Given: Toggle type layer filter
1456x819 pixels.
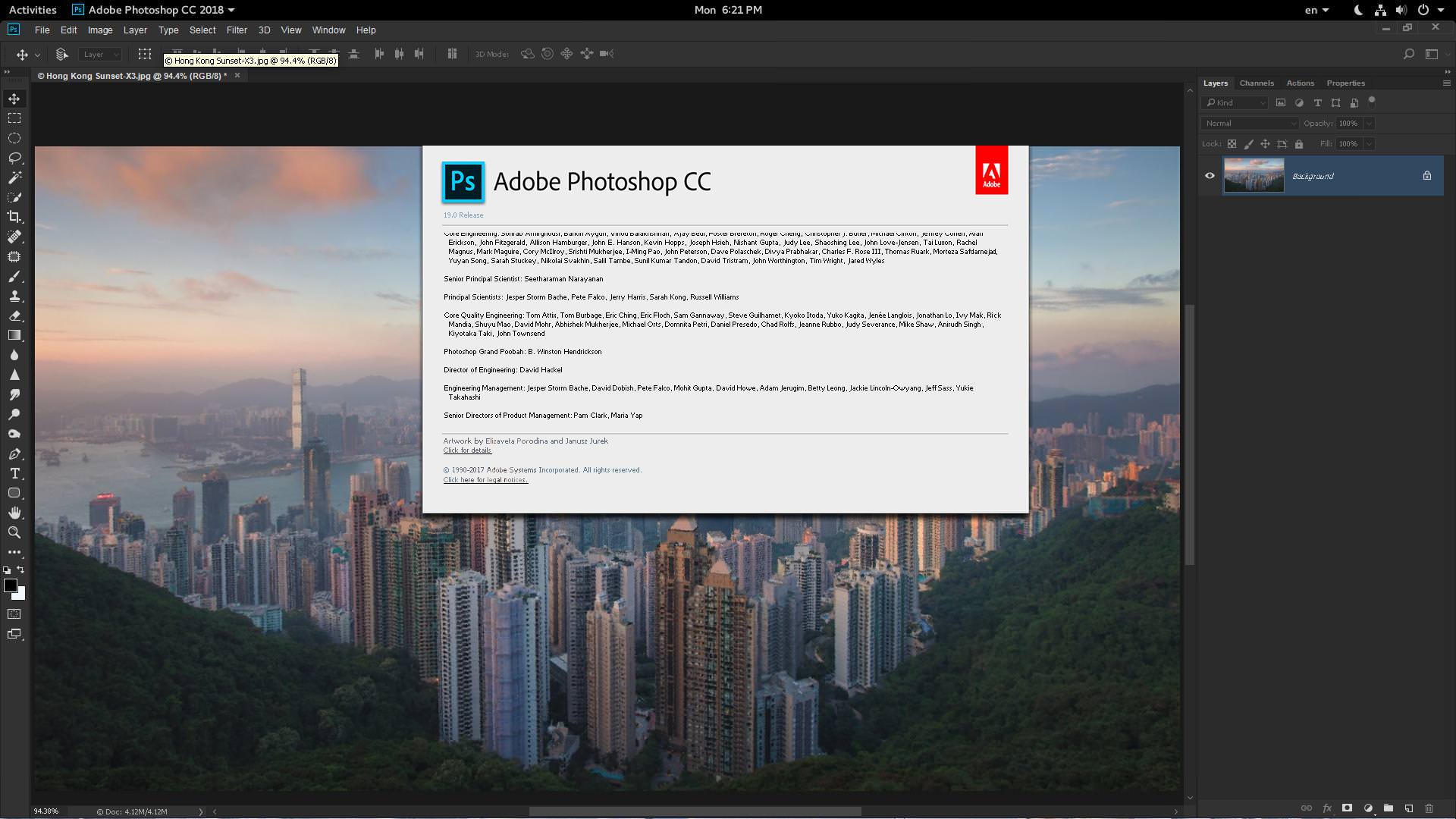Looking at the screenshot, I should pos(1317,102).
